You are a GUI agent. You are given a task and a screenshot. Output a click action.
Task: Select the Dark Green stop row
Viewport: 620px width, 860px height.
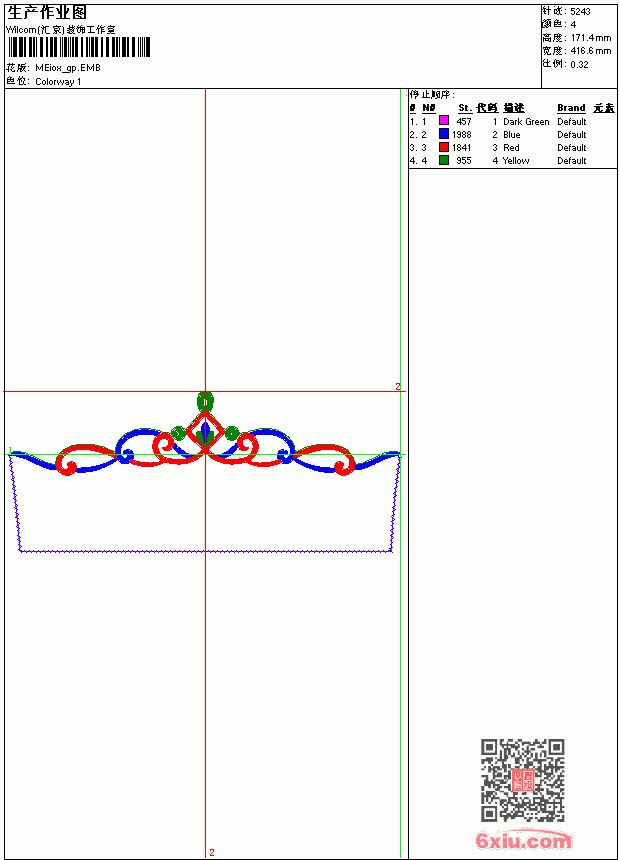[x=512, y=122]
